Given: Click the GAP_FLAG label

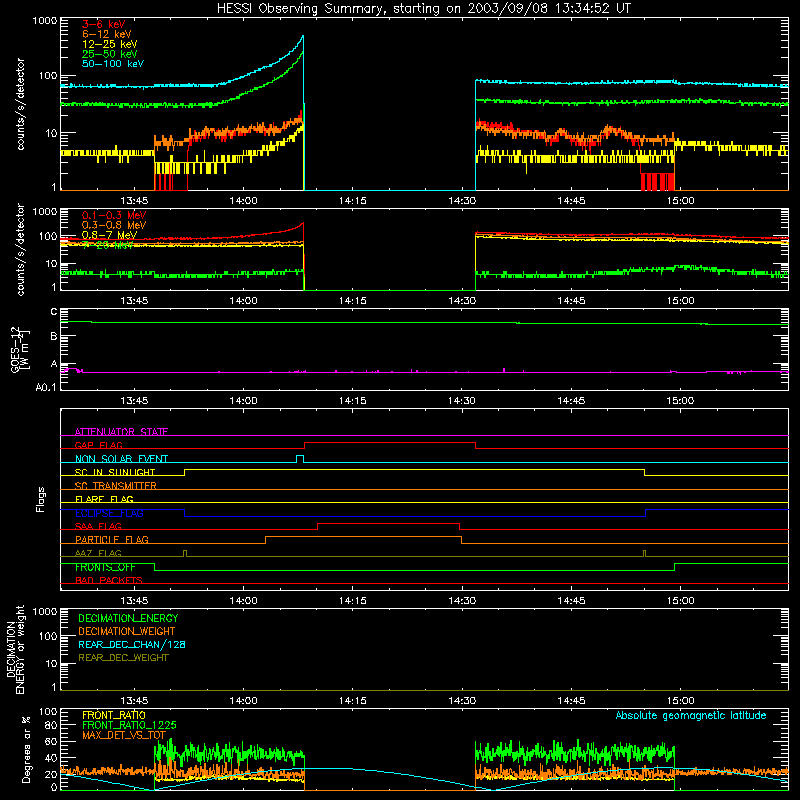Looking at the screenshot, I should point(98,445).
